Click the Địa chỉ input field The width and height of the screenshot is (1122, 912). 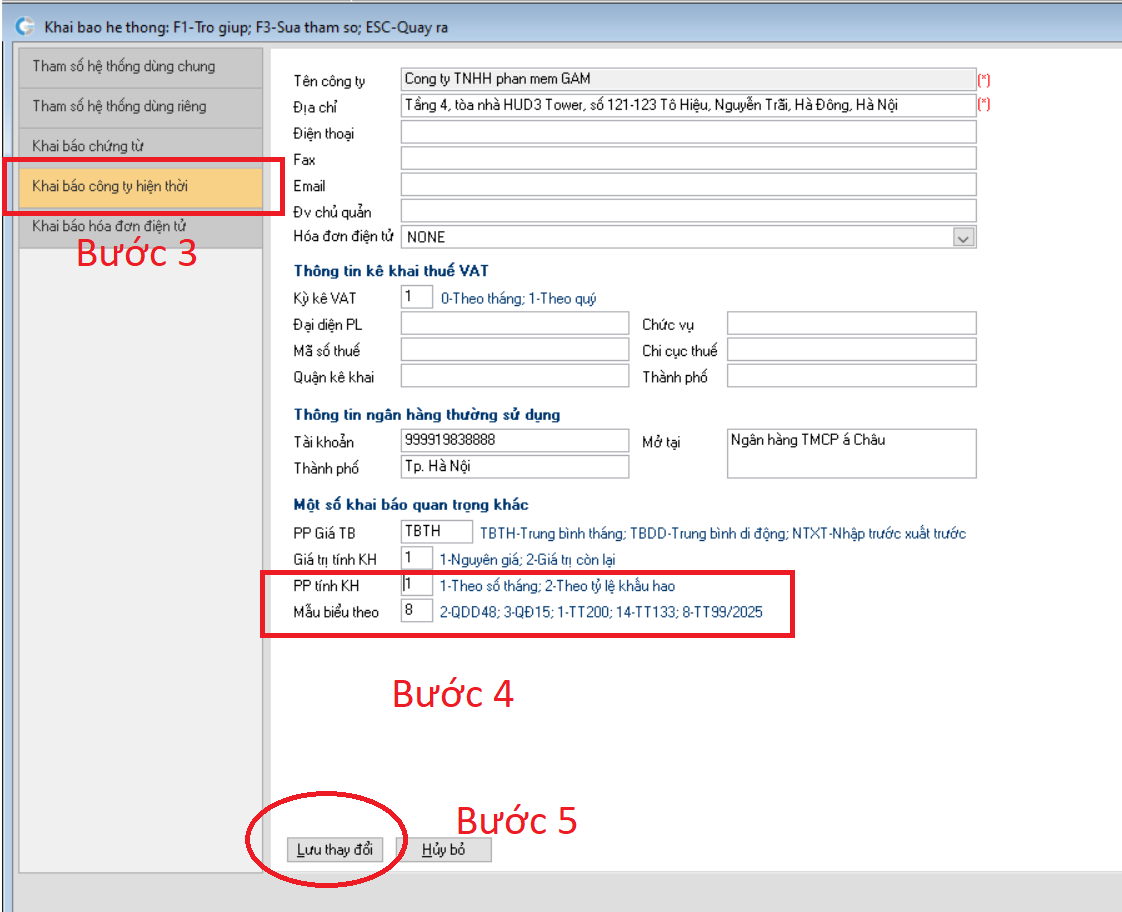point(687,105)
